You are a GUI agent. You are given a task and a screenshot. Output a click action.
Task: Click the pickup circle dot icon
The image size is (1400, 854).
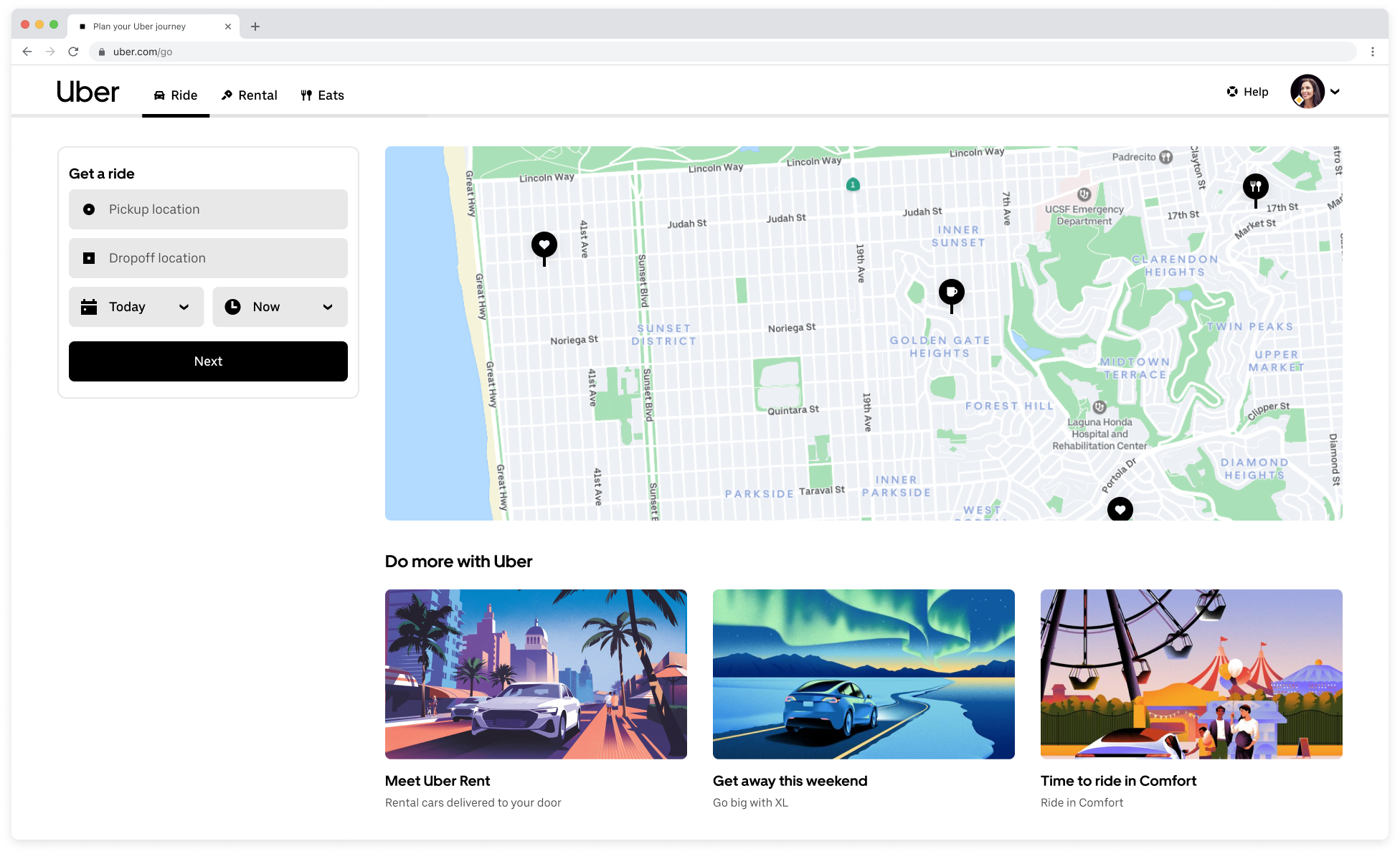tap(89, 209)
